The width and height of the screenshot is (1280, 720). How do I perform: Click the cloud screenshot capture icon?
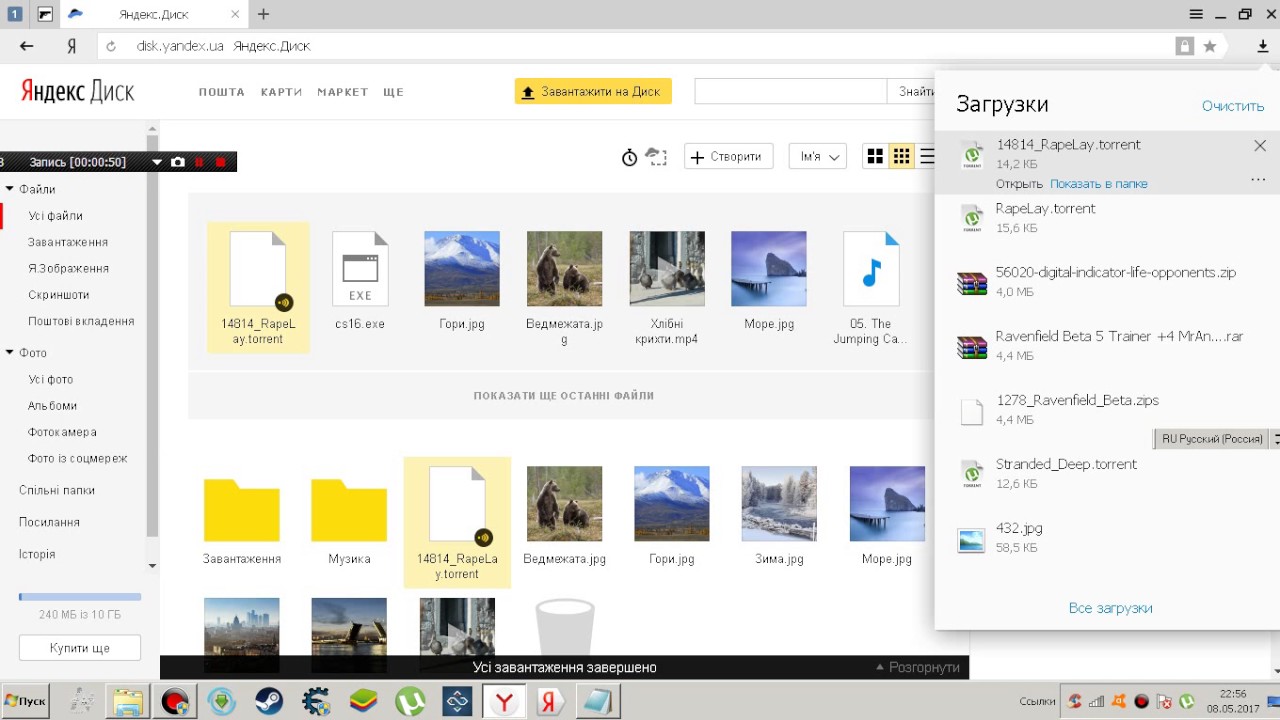click(x=656, y=157)
